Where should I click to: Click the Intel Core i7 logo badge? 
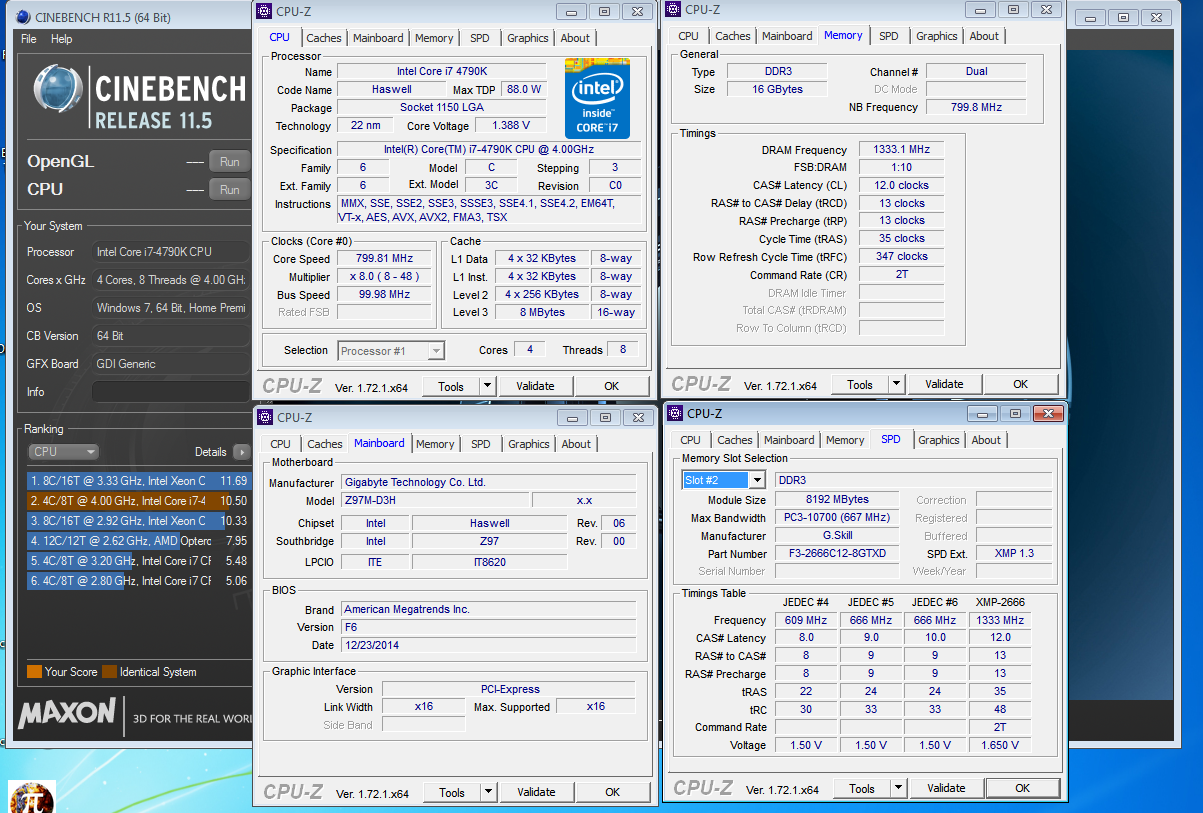597,97
